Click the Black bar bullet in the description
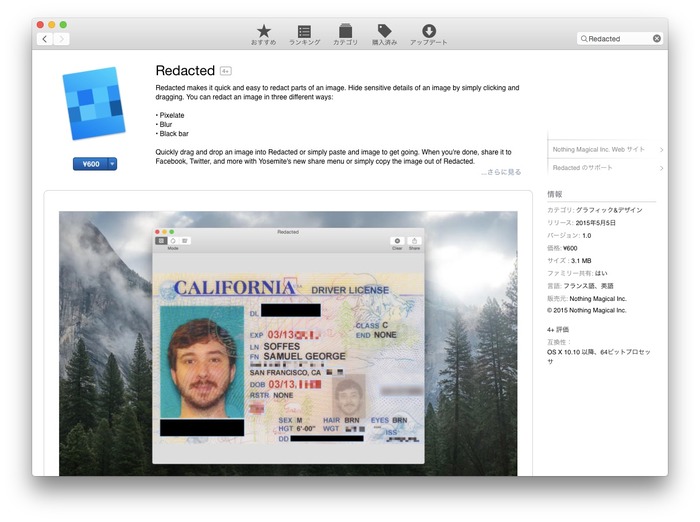 coord(172,134)
